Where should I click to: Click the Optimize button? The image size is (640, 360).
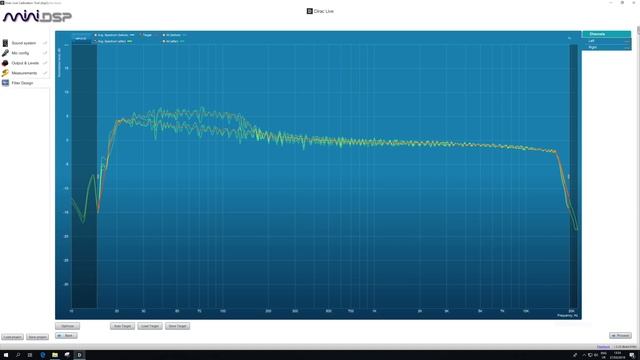coord(67,326)
